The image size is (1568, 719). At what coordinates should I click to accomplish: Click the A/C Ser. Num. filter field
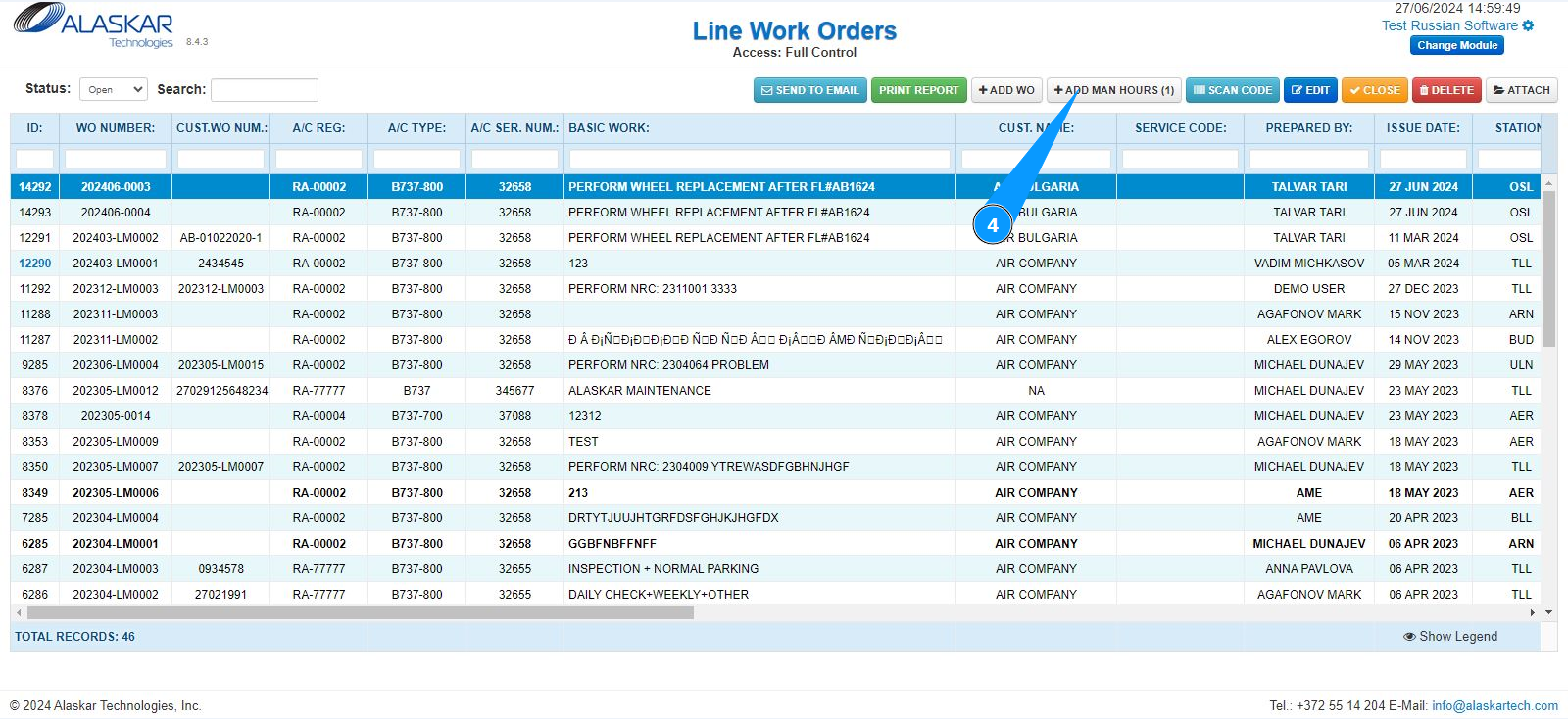coord(514,159)
